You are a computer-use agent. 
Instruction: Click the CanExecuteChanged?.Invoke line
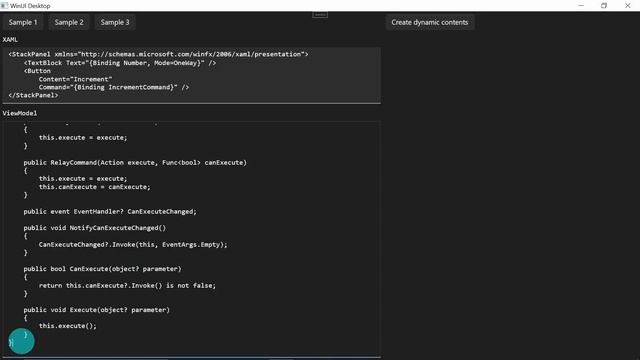click(x=133, y=244)
